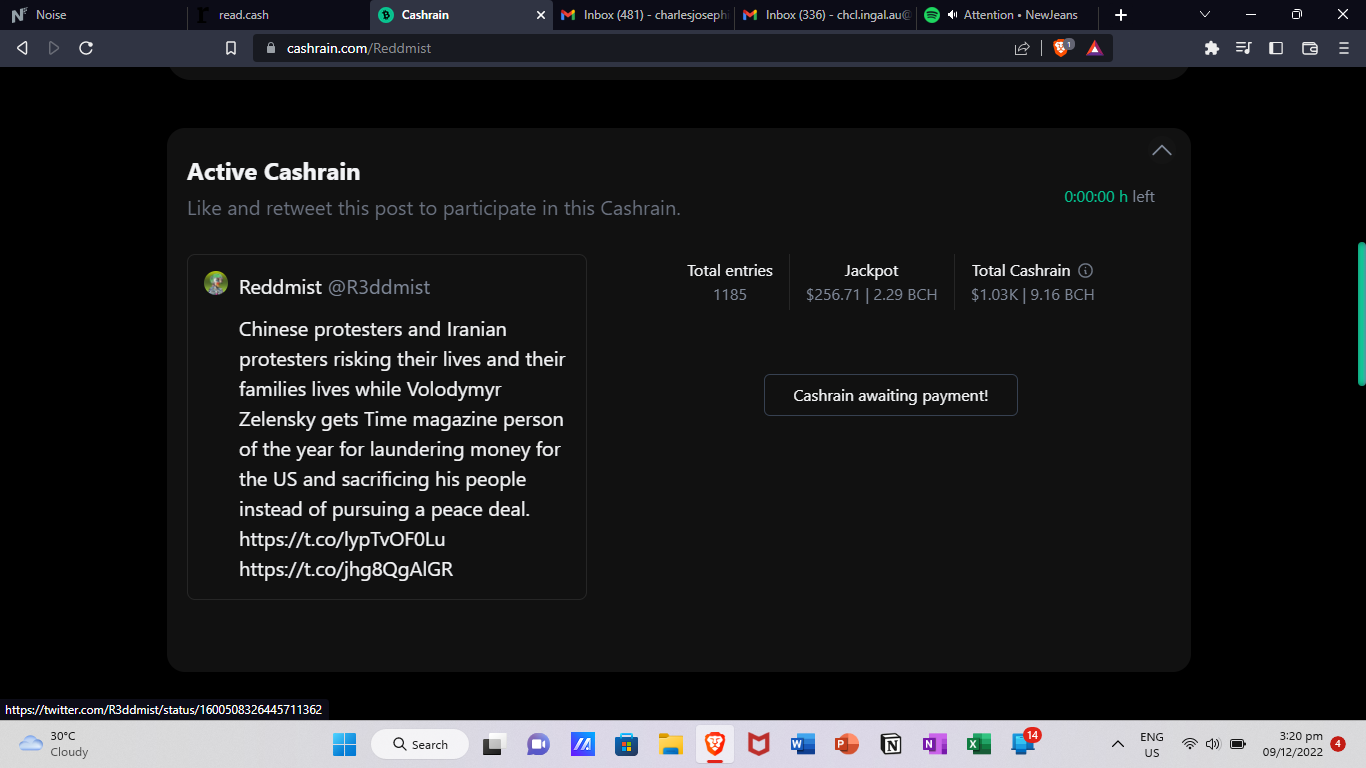Screen dimensions: 1366x768
Task: Go back to the previous page
Action: click(x=22, y=48)
